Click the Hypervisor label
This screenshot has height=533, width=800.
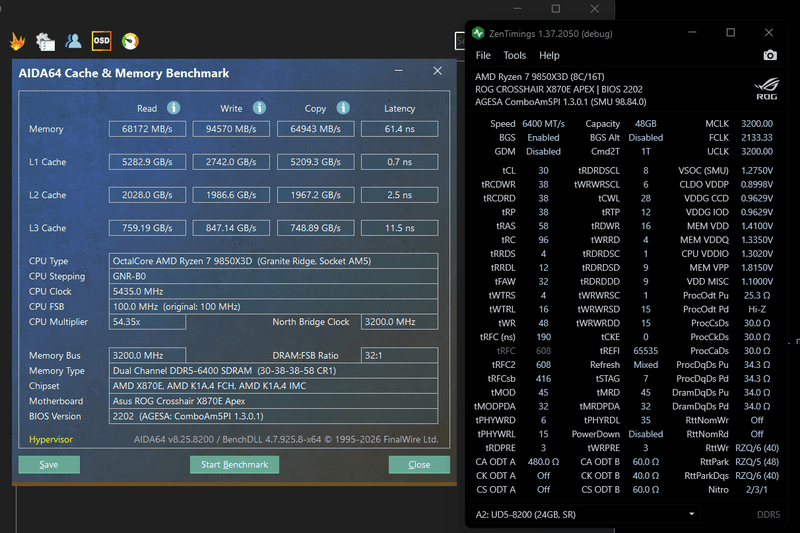tap(51, 439)
